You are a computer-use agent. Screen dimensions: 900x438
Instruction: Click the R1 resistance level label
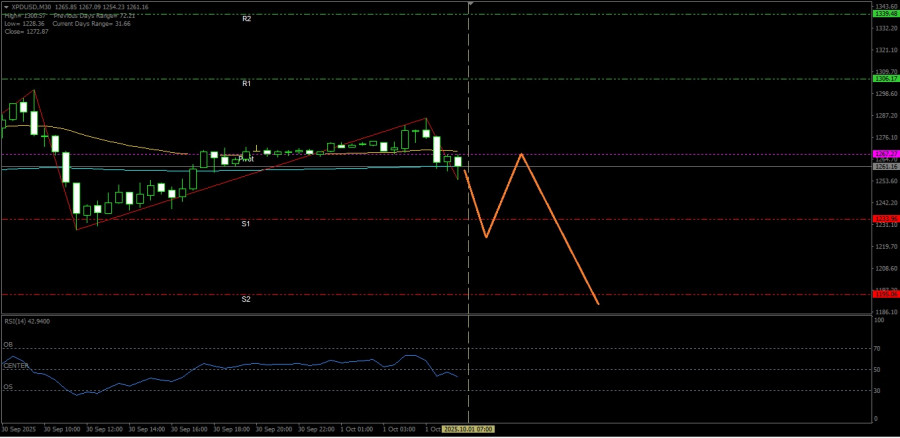246,84
